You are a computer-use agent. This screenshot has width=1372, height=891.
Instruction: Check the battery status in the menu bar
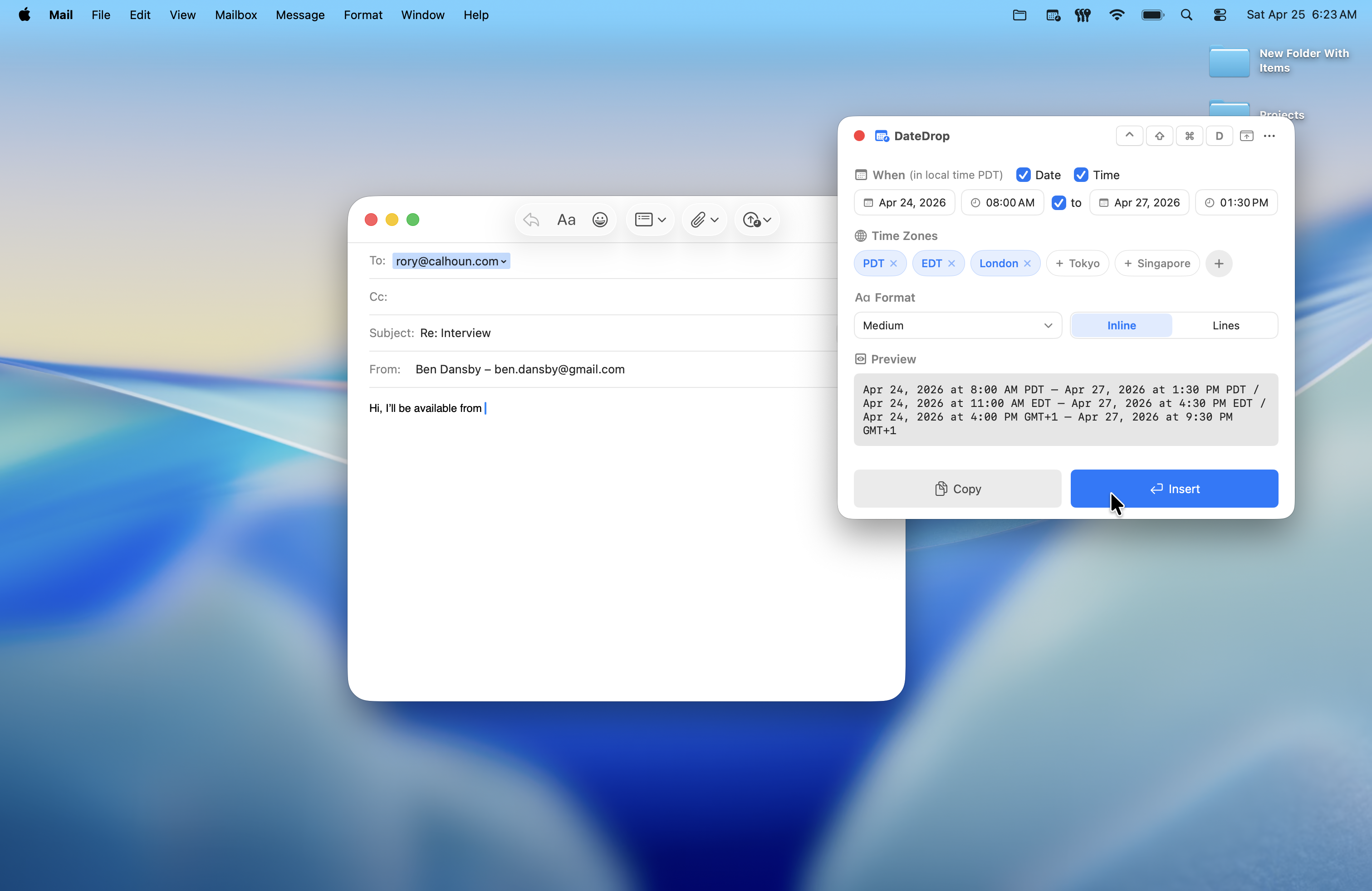click(x=1152, y=15)
